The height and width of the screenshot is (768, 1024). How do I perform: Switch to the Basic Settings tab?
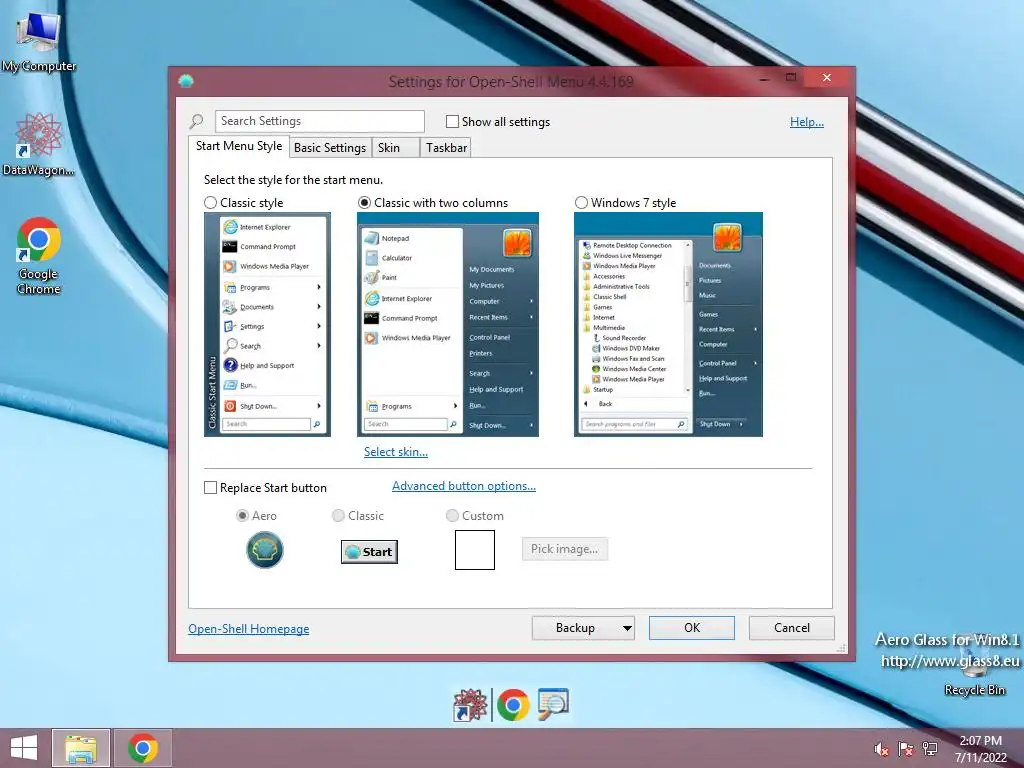(x=330, y=148)
